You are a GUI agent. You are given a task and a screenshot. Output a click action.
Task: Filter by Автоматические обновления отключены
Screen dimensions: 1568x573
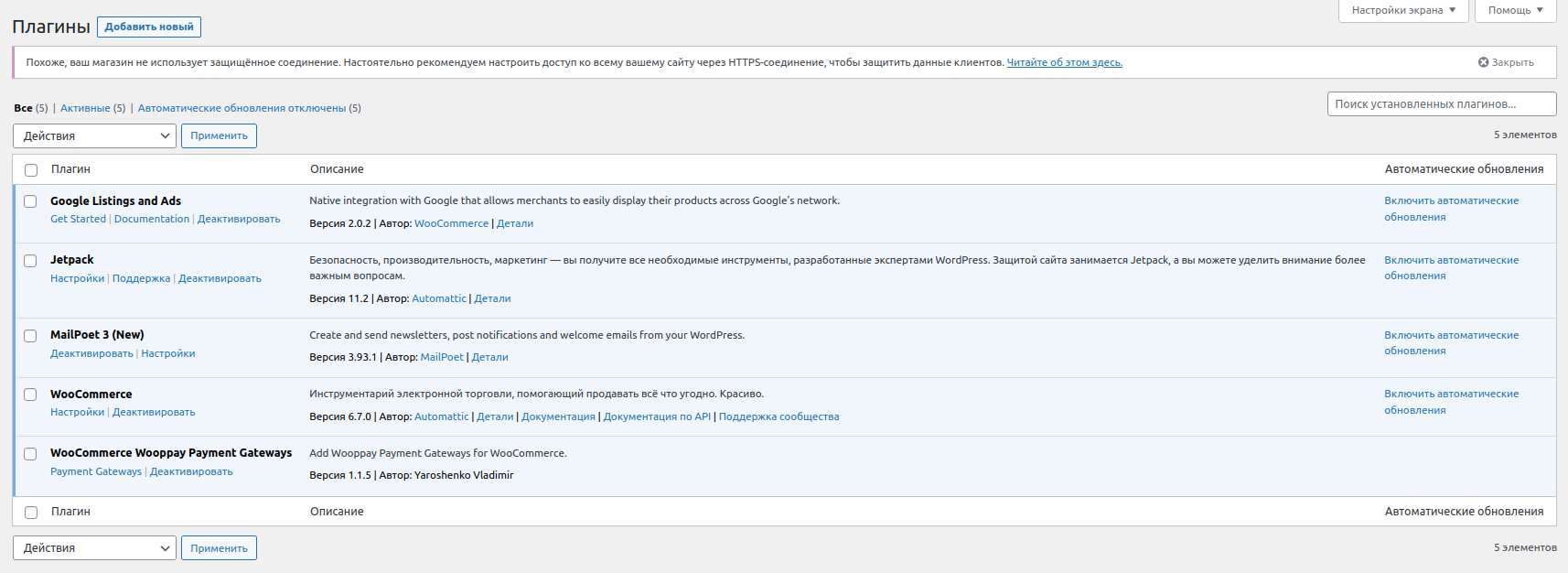(242, 108)
